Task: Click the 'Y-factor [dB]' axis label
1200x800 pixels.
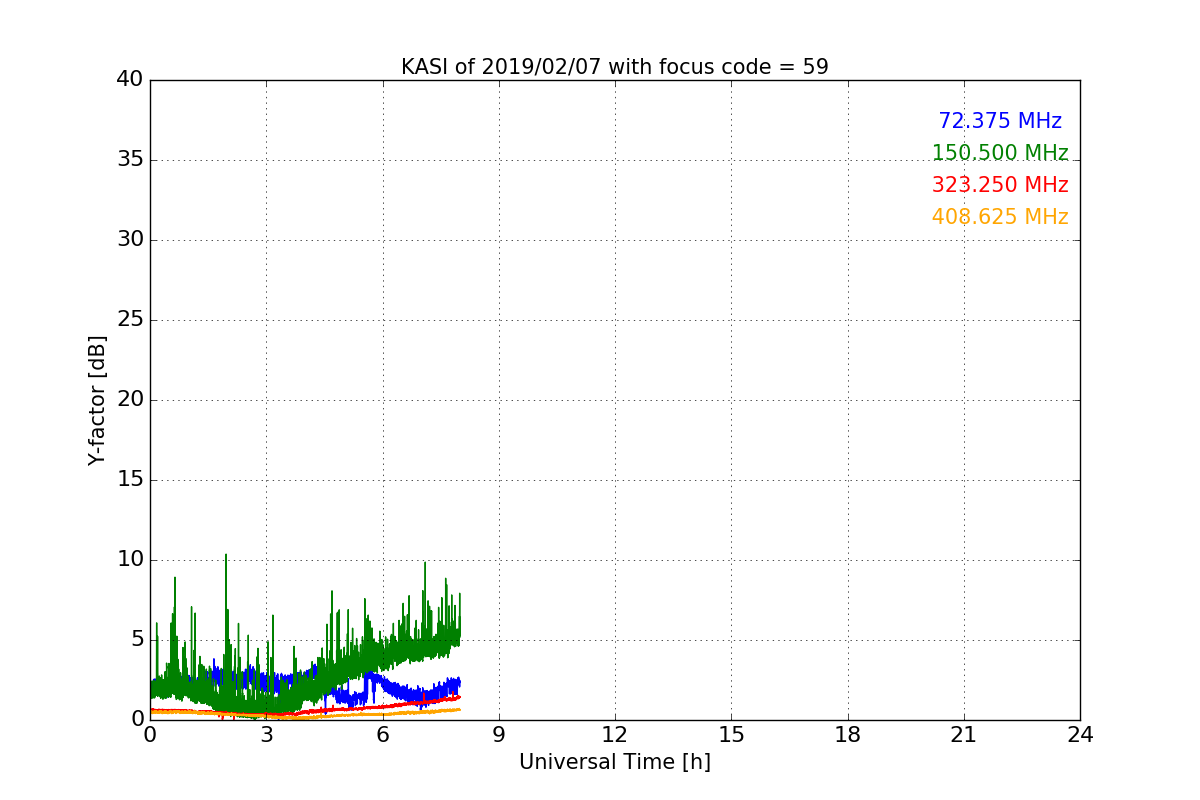Action: click(x=97, y=400)
